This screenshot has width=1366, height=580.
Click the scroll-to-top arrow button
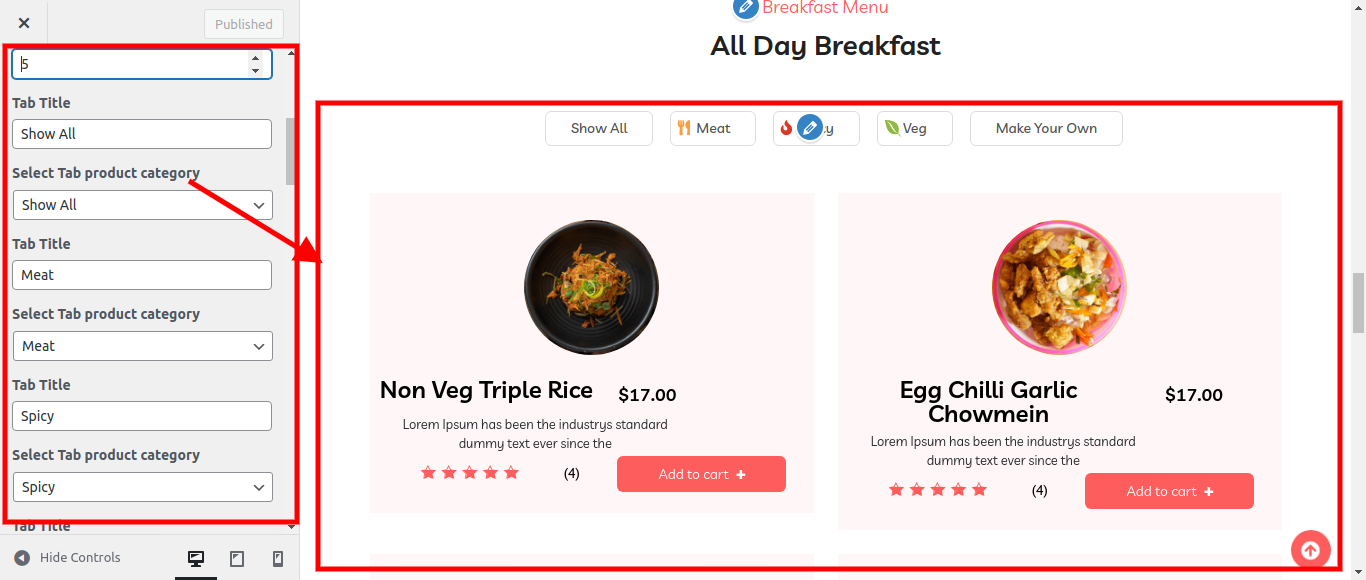pos(1310,549)
